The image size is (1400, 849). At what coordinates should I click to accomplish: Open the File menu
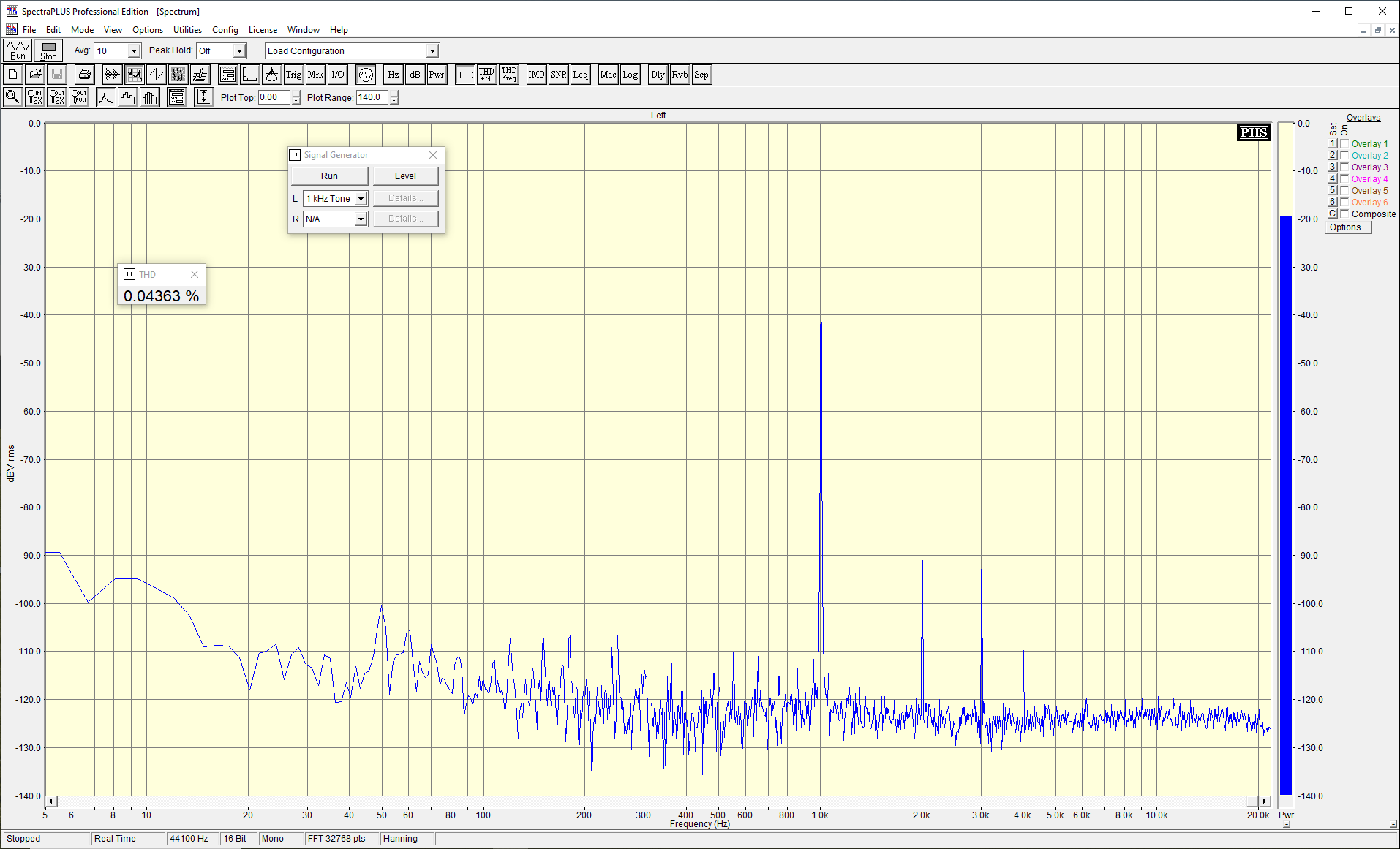coord(29,30)
